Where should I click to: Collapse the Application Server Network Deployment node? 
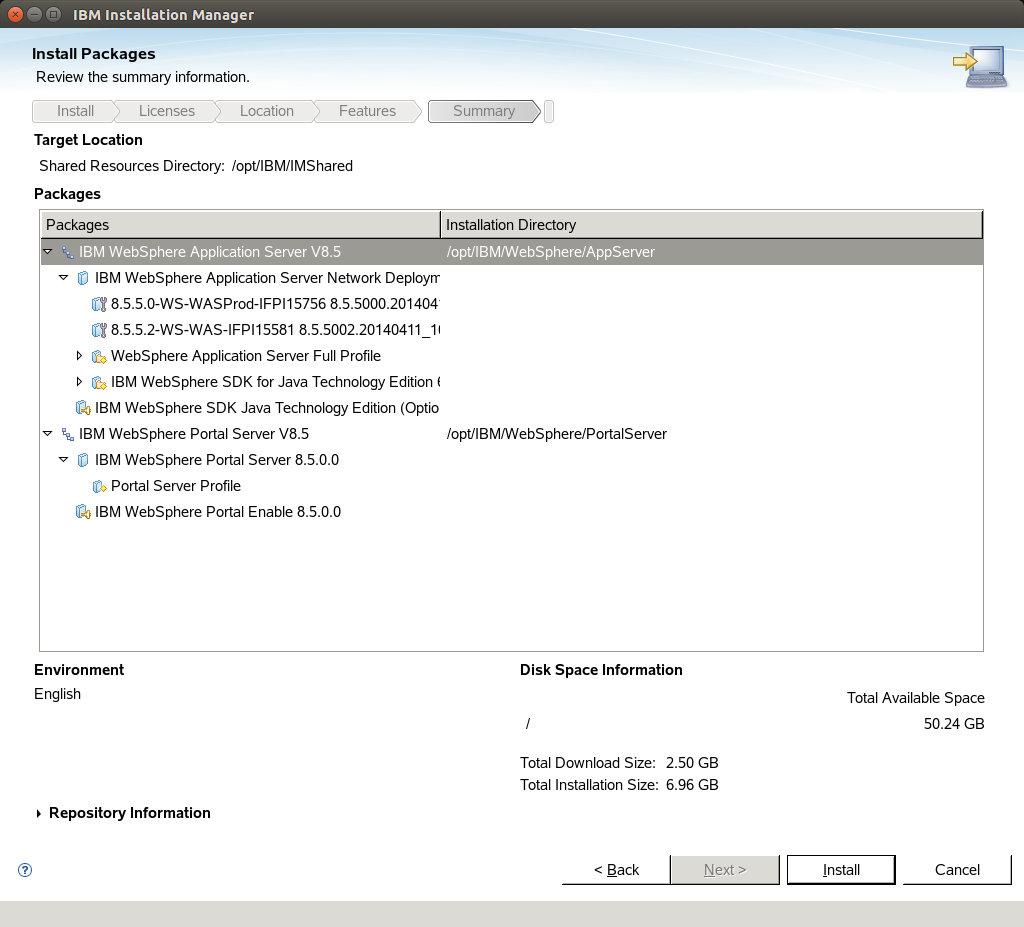[63, 278]
